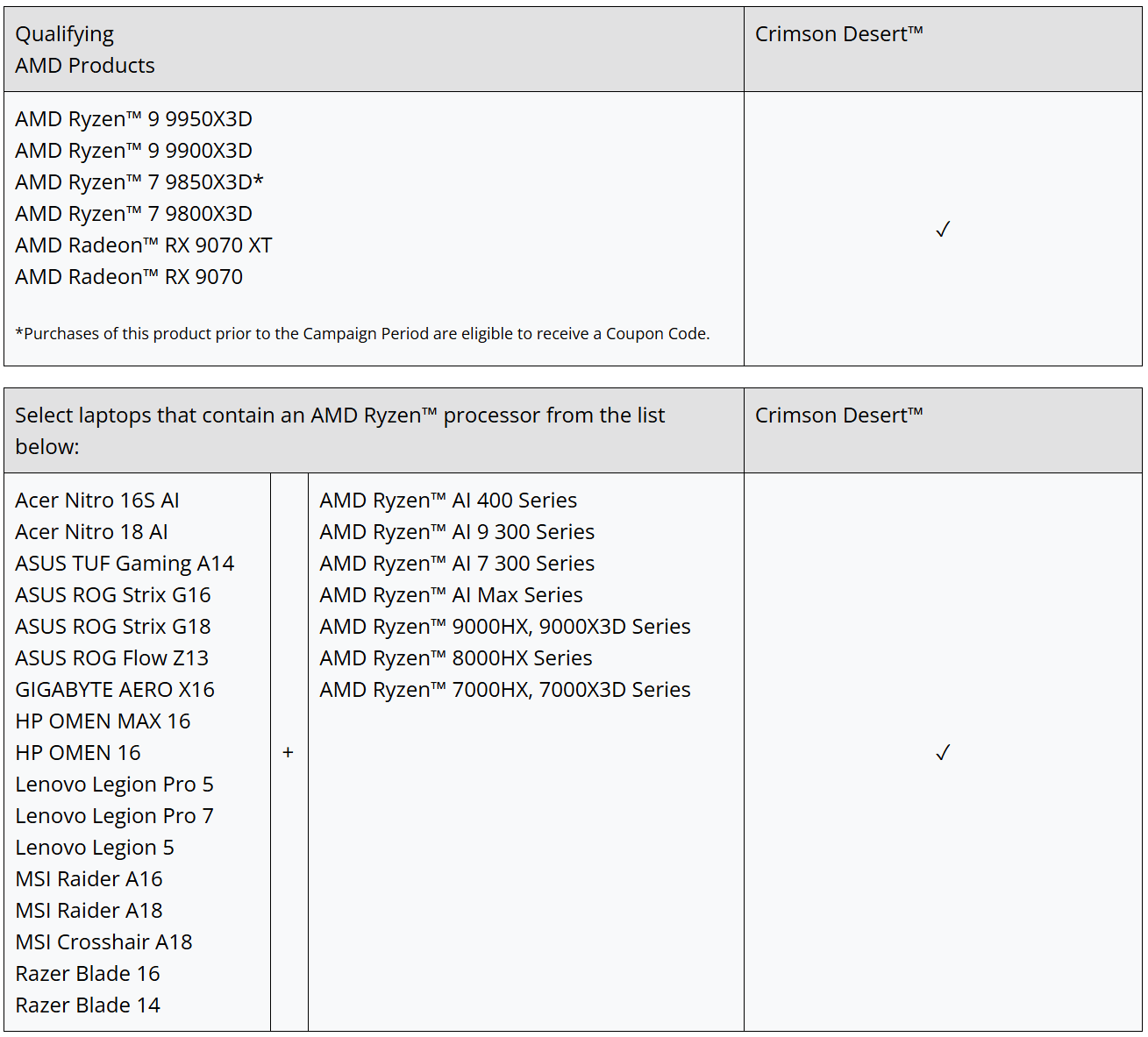
Task: Click the "AMD Ryzen™ AI 9 300 Series" entry
Action: click(x=457, y=532)
